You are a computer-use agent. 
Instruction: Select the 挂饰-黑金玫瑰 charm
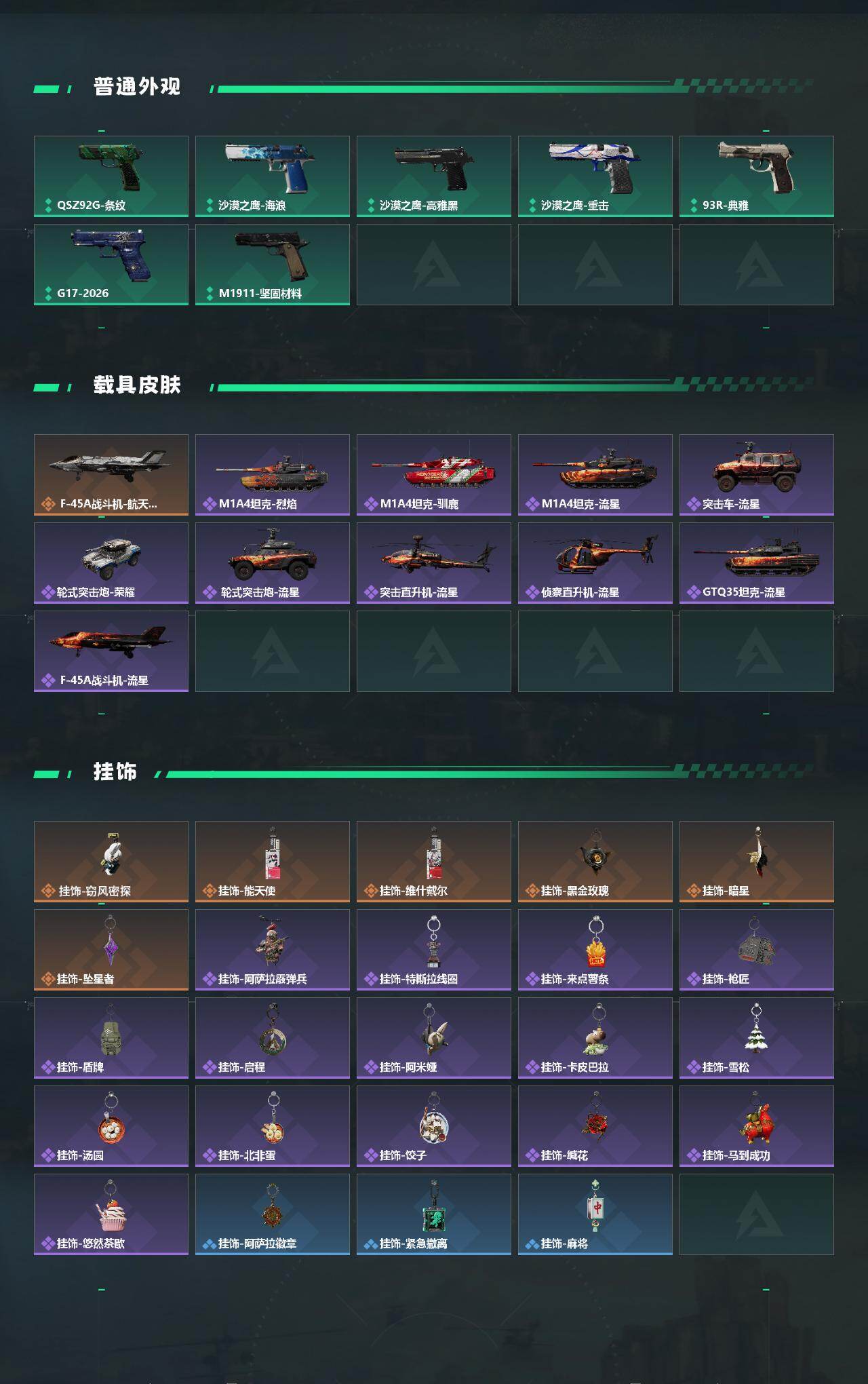click(x=595, y=862)
